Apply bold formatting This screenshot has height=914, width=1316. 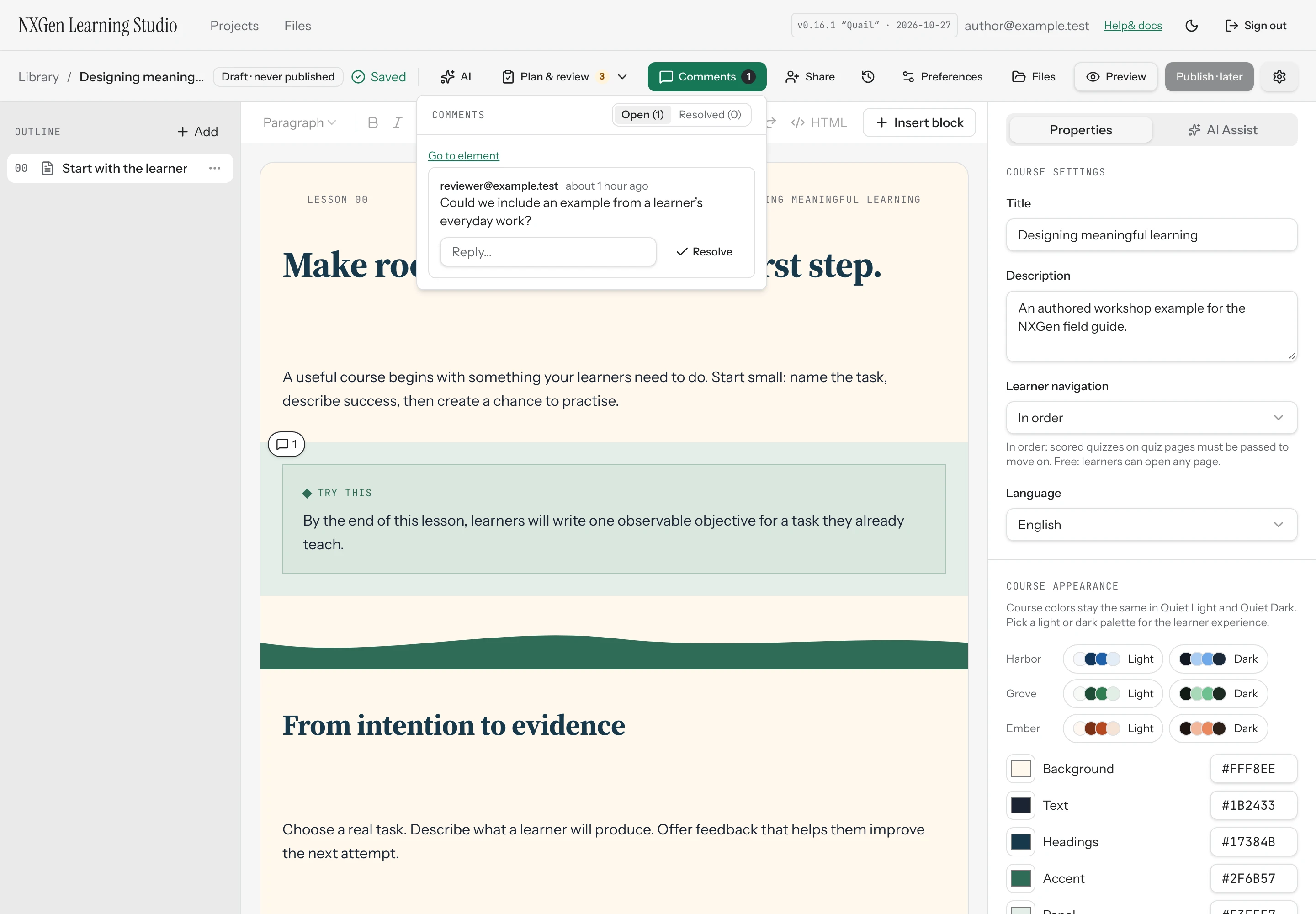point(373,122)
